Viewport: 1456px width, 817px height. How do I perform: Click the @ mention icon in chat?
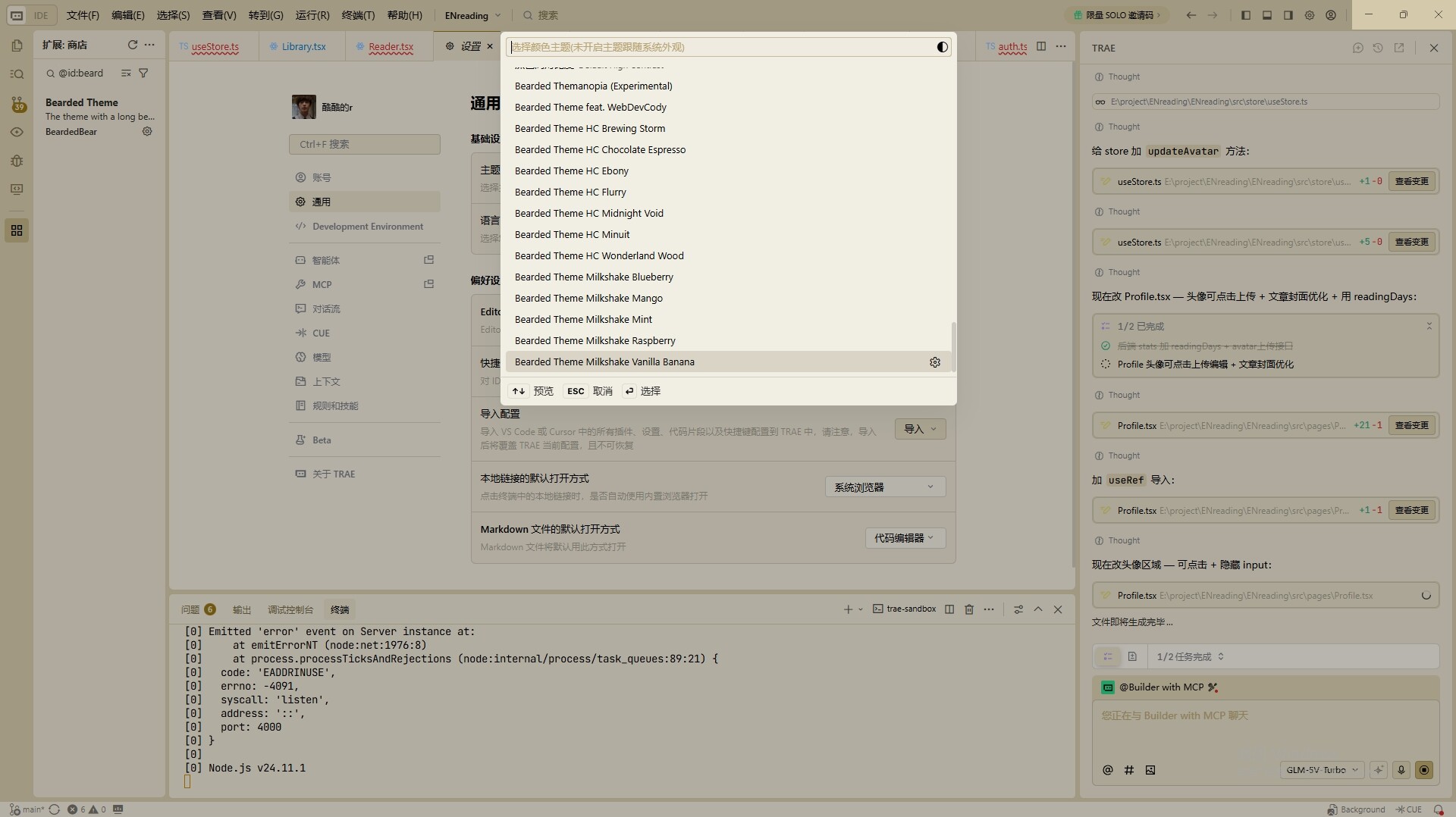(1108, 770)
